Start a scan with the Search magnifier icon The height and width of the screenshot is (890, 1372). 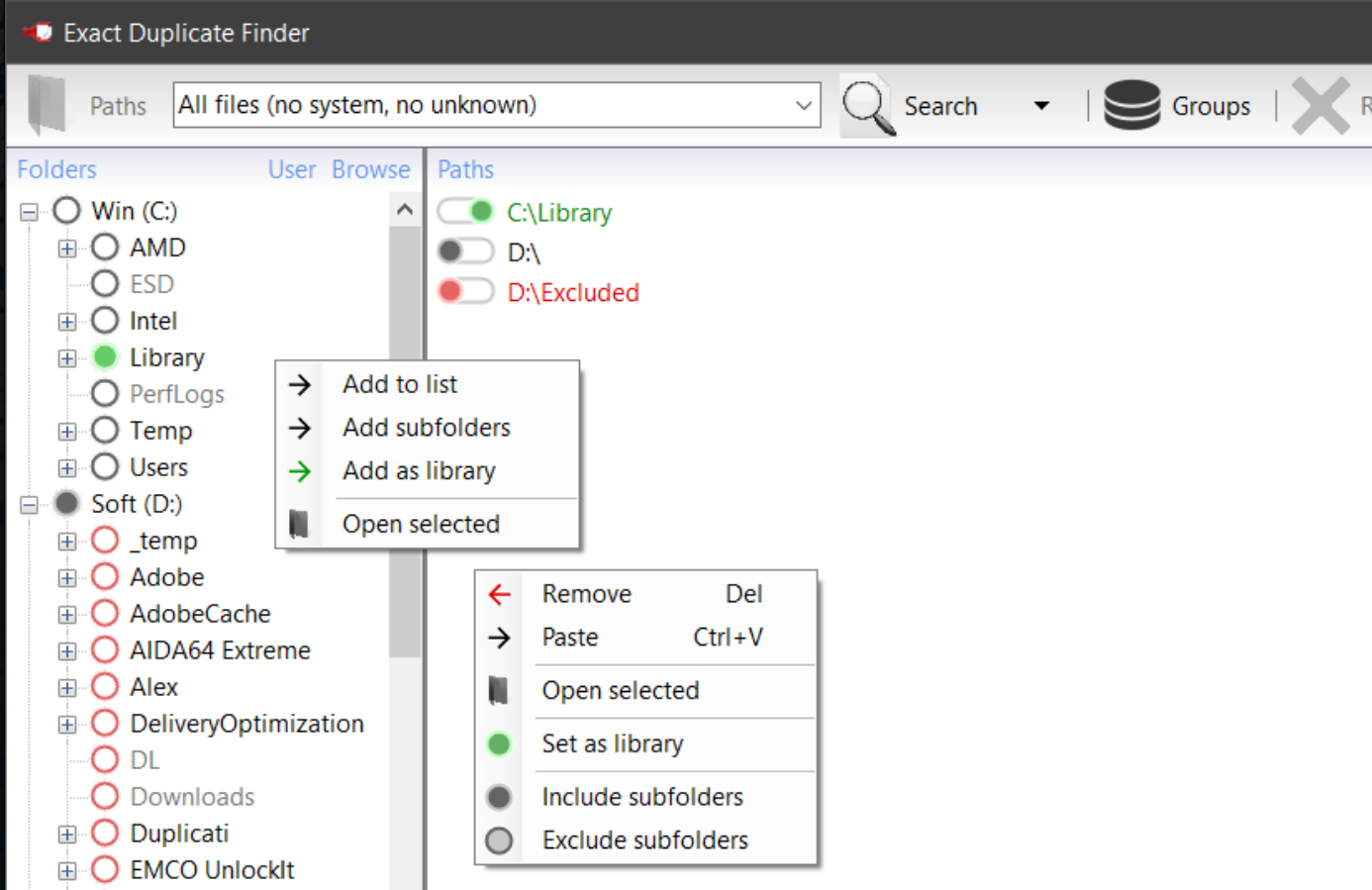[x=864, y=105]
